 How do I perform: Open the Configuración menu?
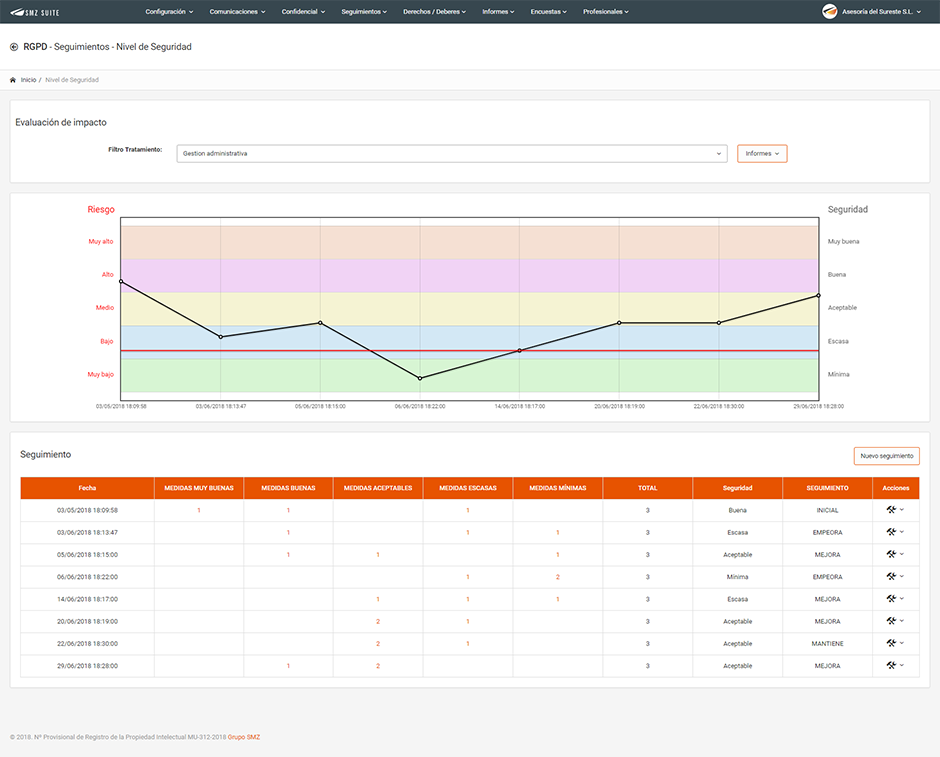[169, 11]
